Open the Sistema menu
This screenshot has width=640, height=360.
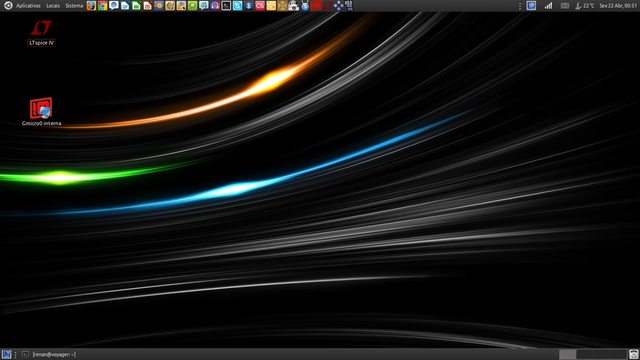pos(74,6)
